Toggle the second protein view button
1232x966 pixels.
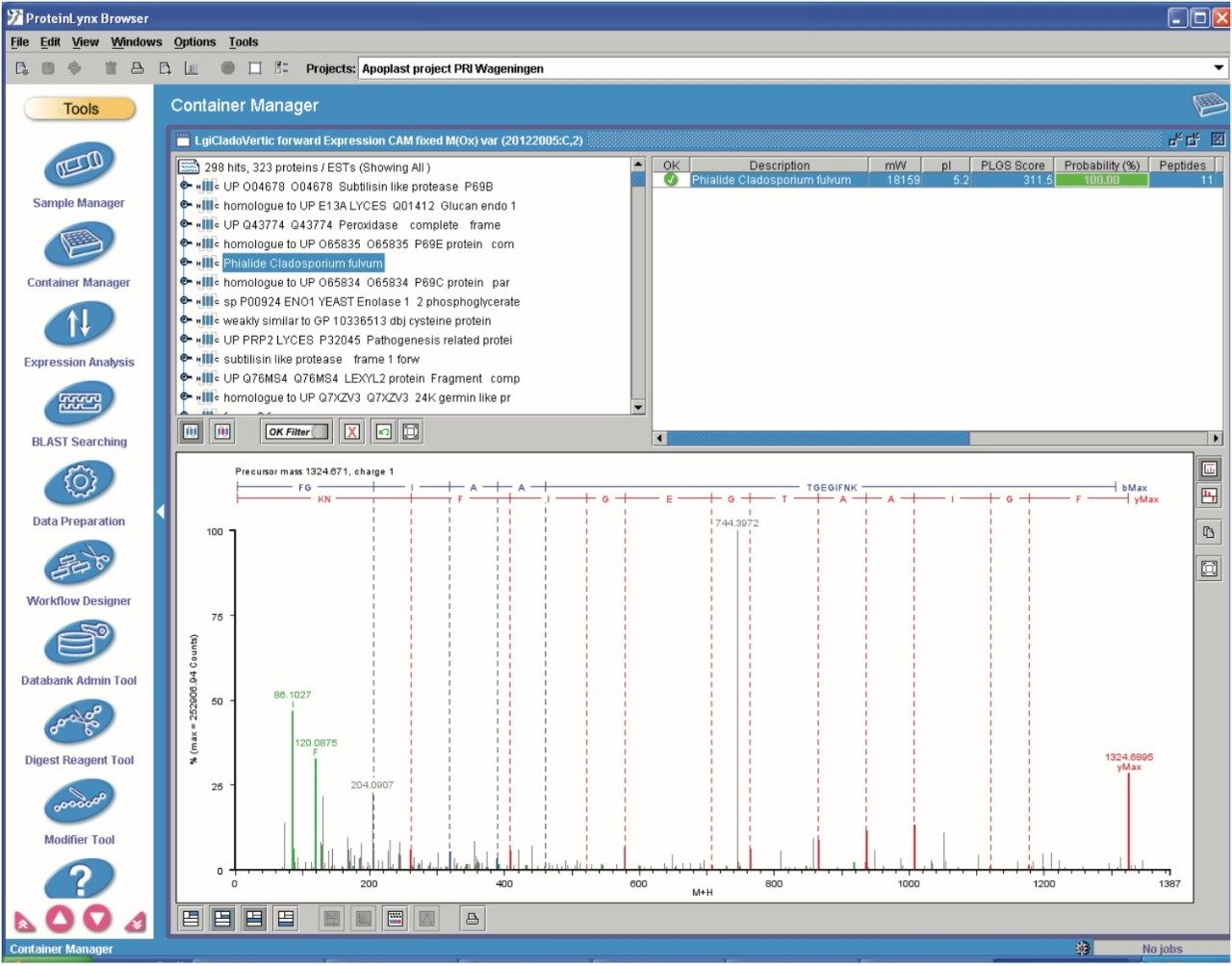223,432
